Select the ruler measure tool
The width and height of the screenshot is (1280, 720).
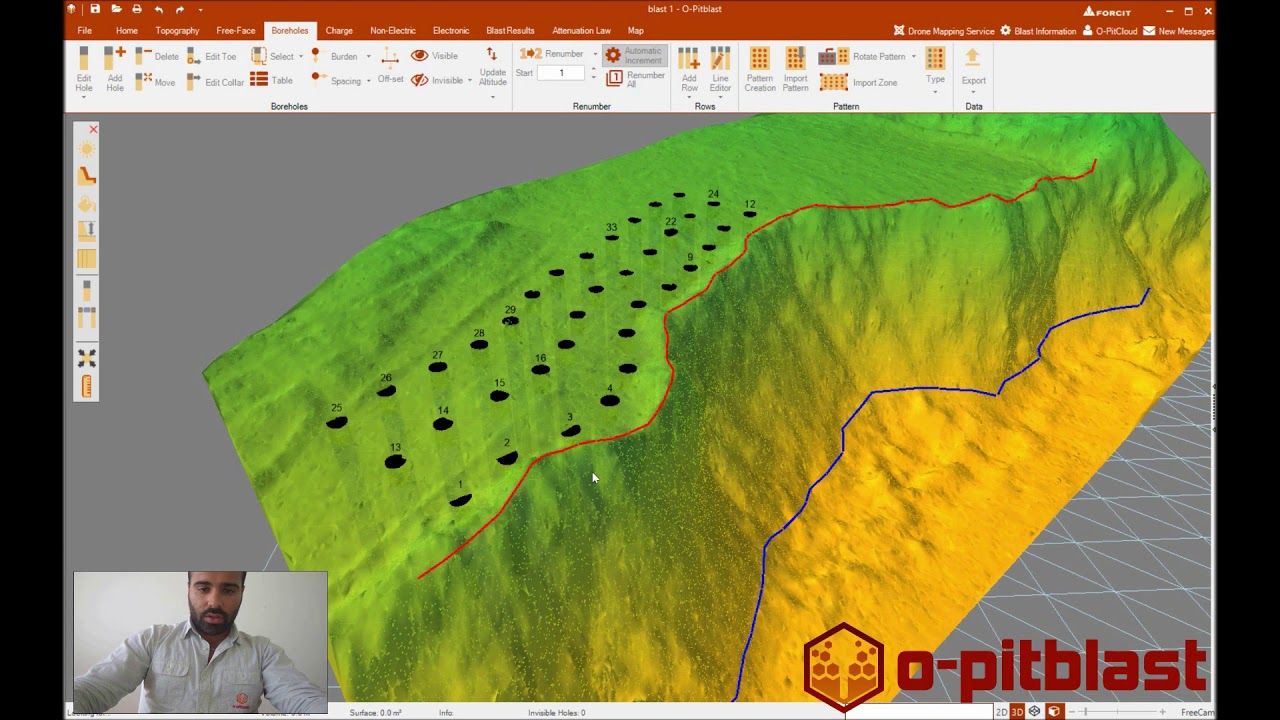[x=87, y=386]
